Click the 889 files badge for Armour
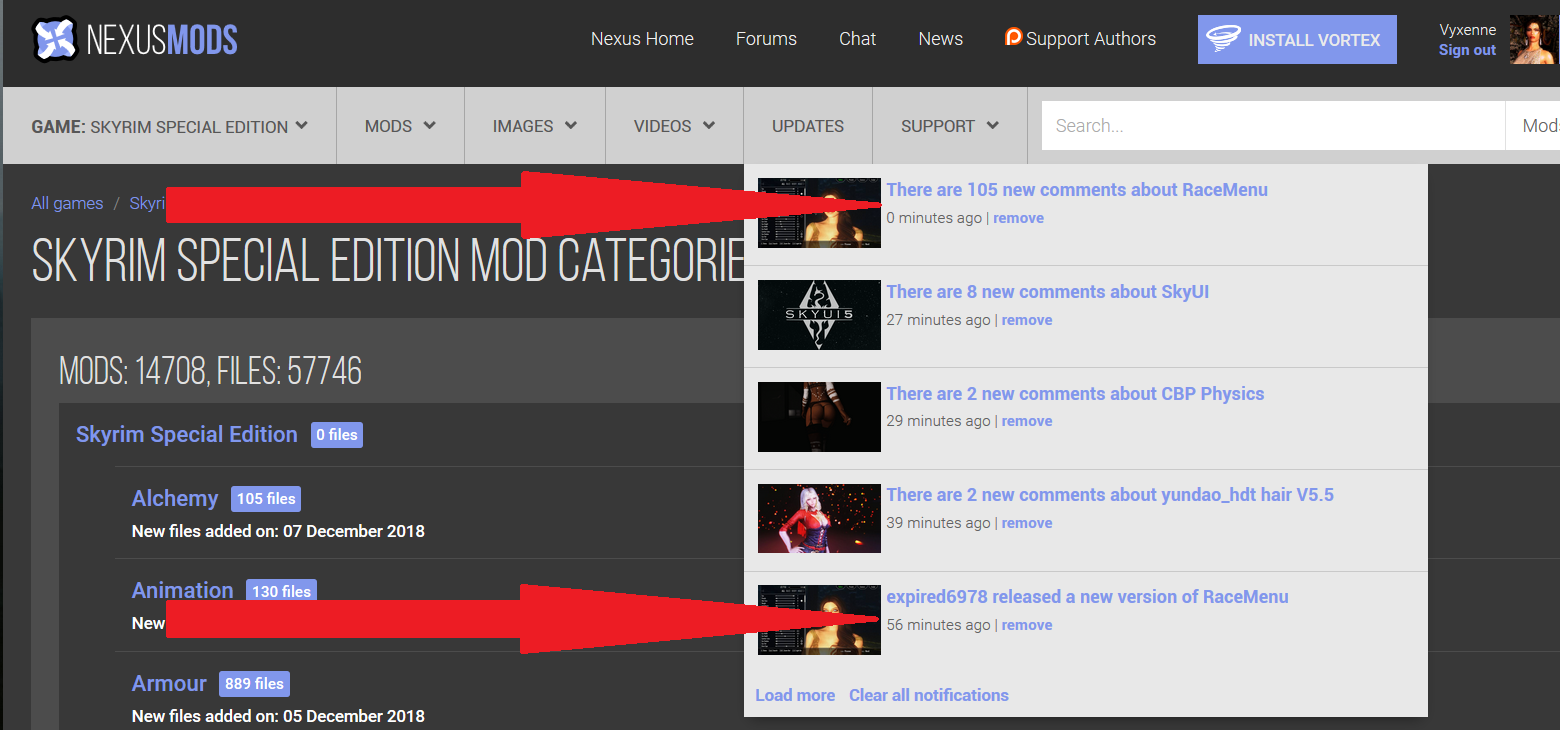The height and width of the screenshot is (730, 1560). [254, 684]
